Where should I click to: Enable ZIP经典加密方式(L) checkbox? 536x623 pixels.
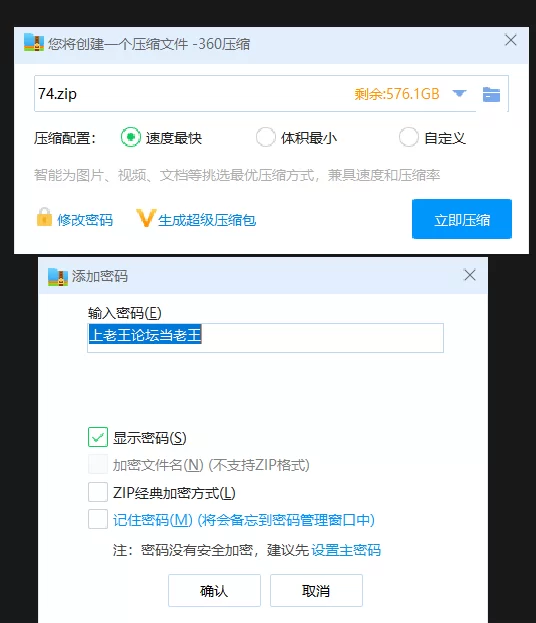[98, 492]
